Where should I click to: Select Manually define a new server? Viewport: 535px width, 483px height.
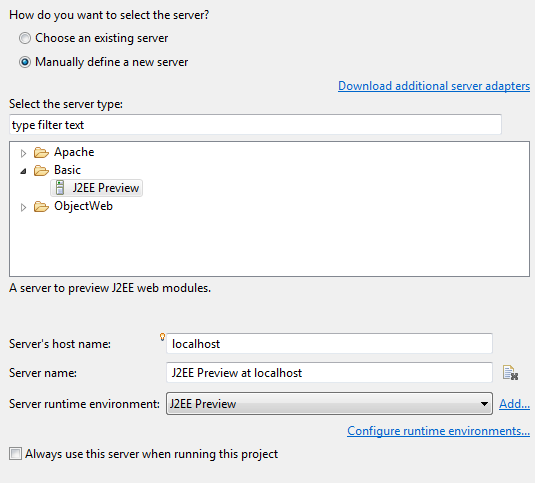[25, 62]
